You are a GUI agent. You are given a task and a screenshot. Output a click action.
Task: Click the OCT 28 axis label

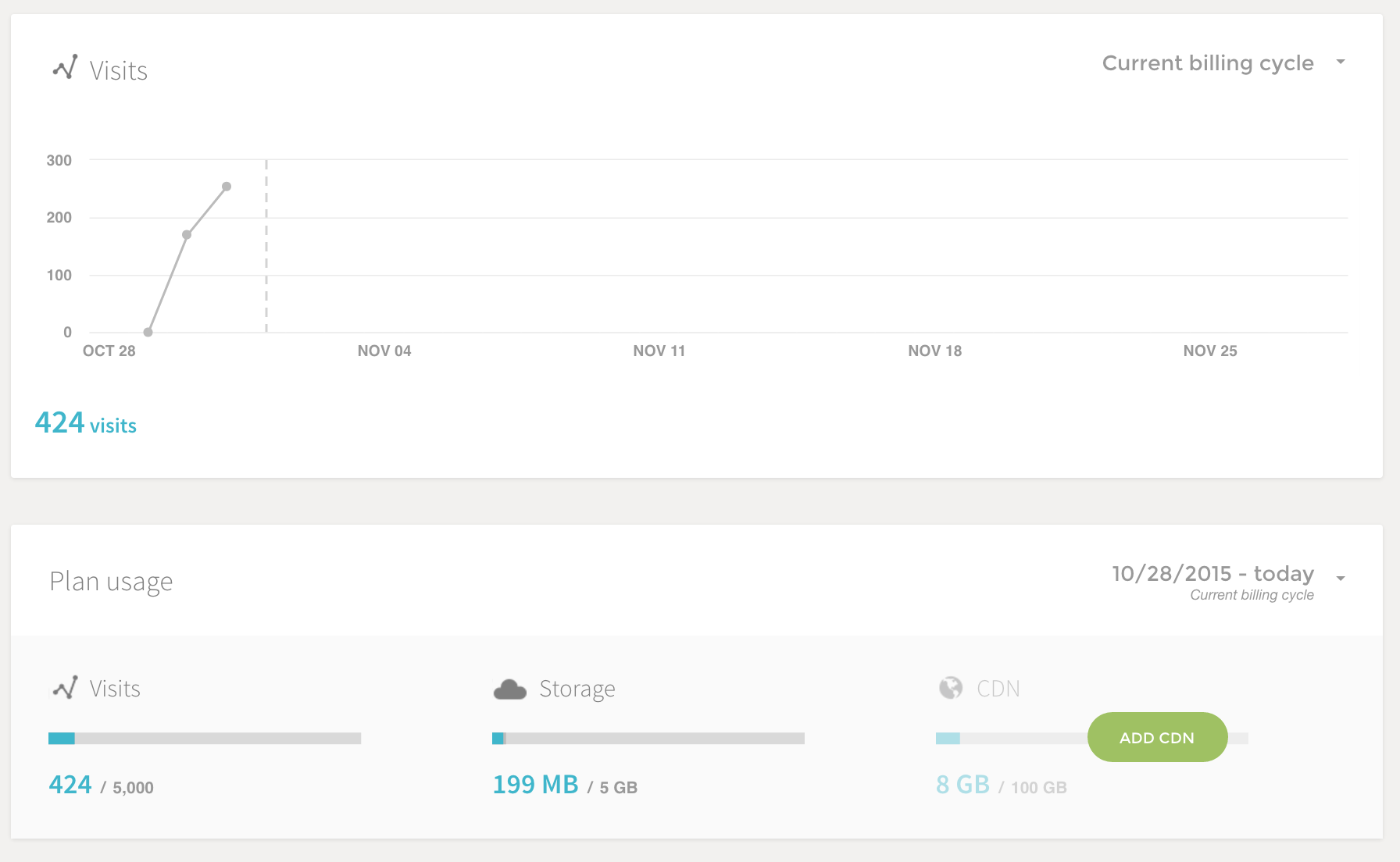[109, 351]
